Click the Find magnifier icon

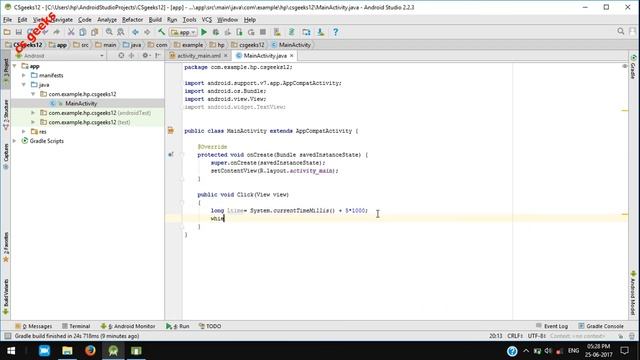[109, 32]
